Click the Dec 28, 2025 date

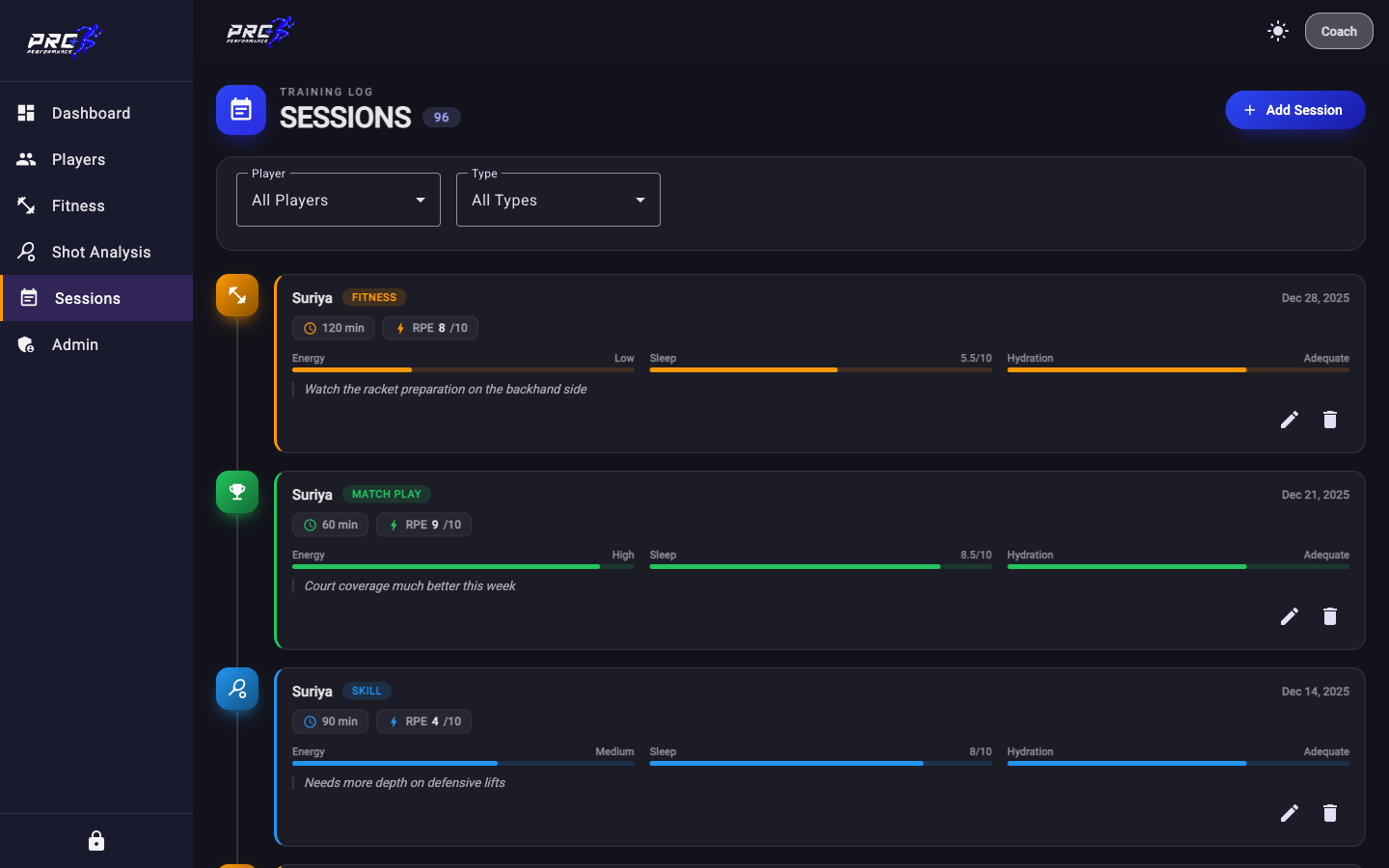point(1315,298)
